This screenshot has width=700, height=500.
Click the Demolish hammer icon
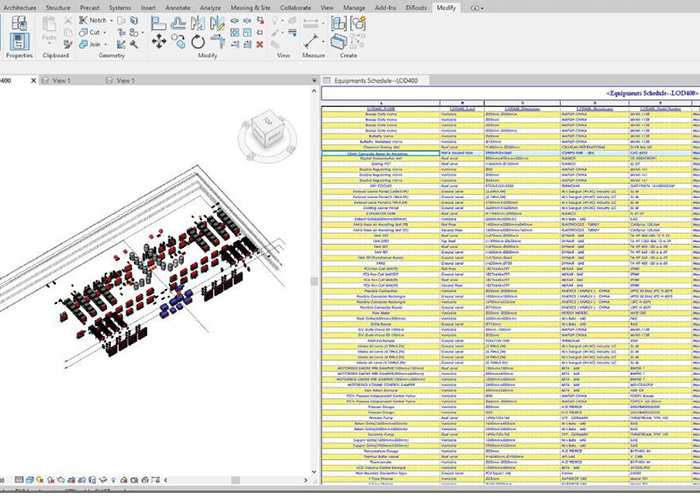coord(133,44)
